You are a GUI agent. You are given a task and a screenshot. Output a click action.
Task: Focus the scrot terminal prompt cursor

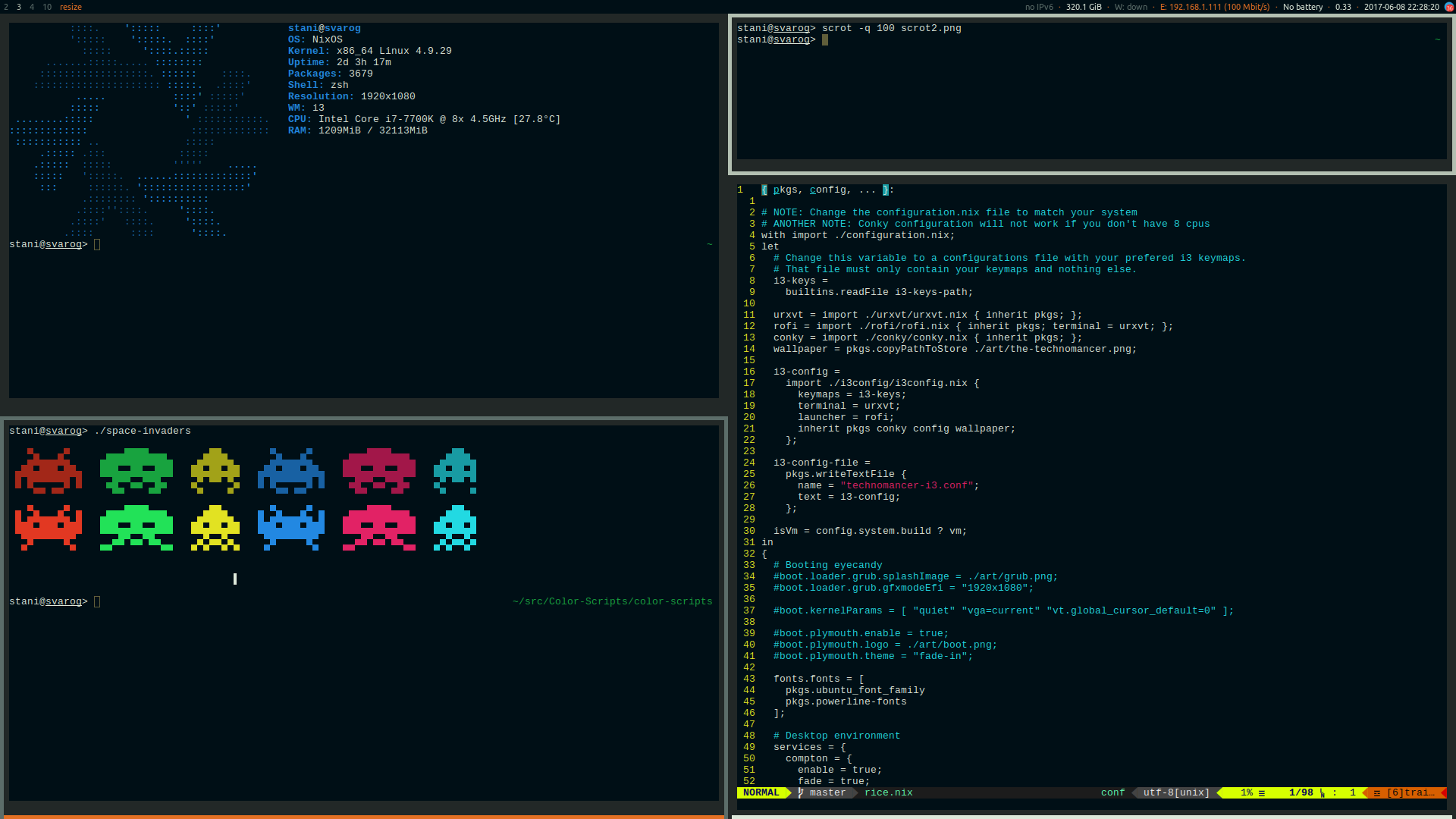825,39
